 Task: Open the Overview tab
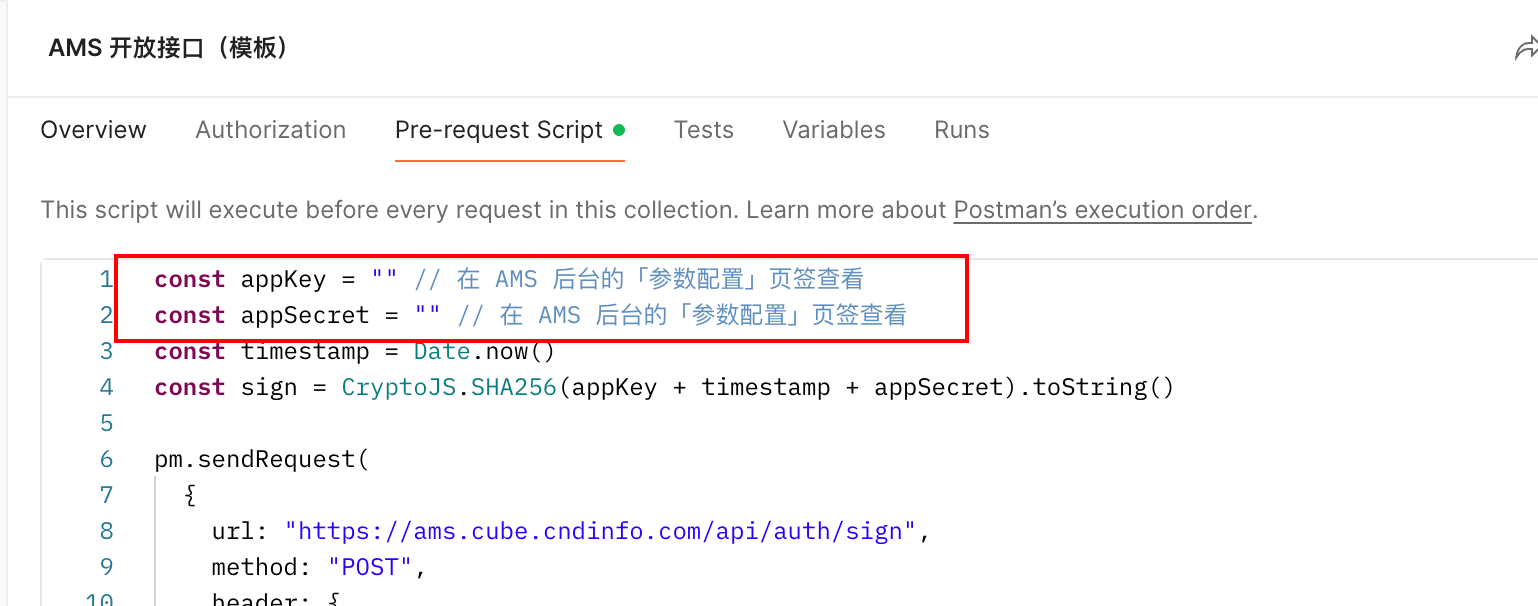click(93, 130)
